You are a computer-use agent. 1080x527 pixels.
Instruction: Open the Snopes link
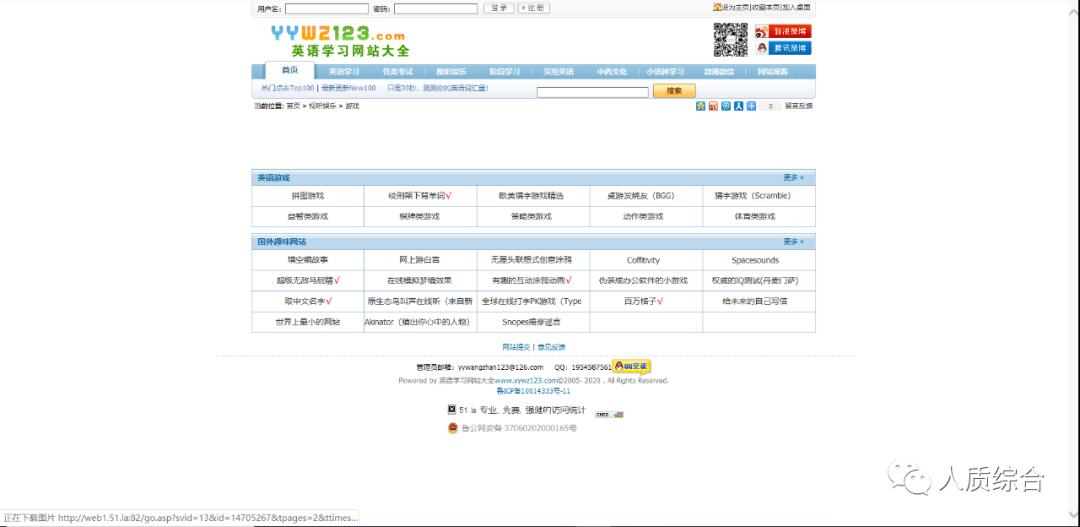tap(531, 322)
